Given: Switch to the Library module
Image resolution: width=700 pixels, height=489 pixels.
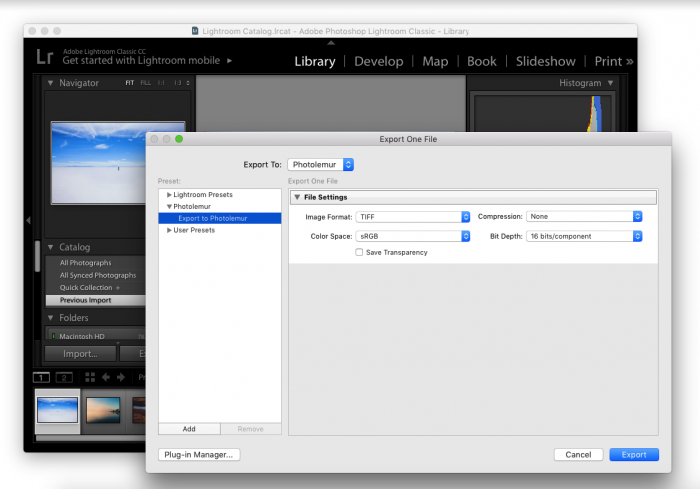Looking at the screenshot, I should click(x=315, y=62).
